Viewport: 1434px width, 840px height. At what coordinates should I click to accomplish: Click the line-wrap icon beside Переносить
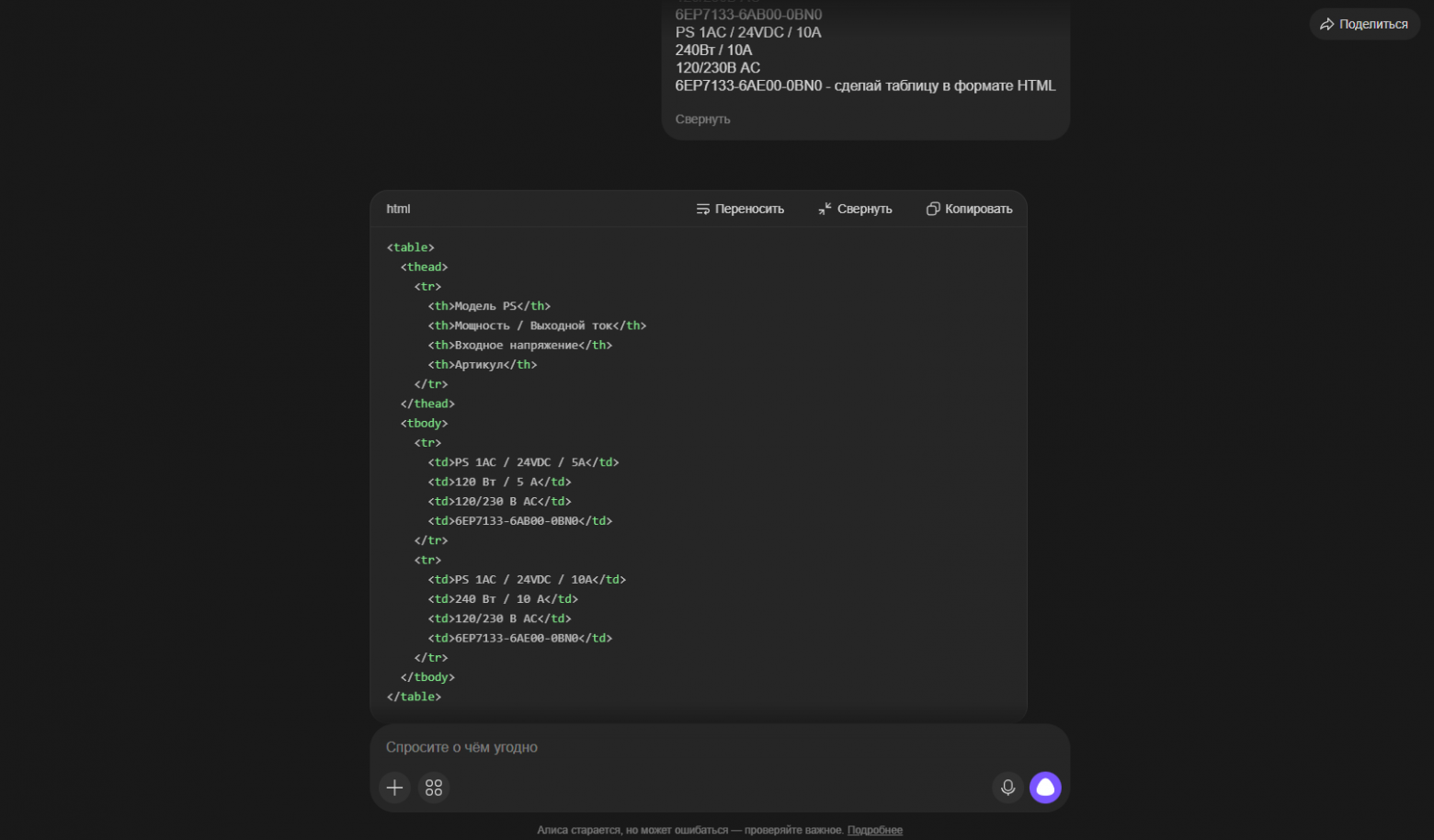pos(703,210)
